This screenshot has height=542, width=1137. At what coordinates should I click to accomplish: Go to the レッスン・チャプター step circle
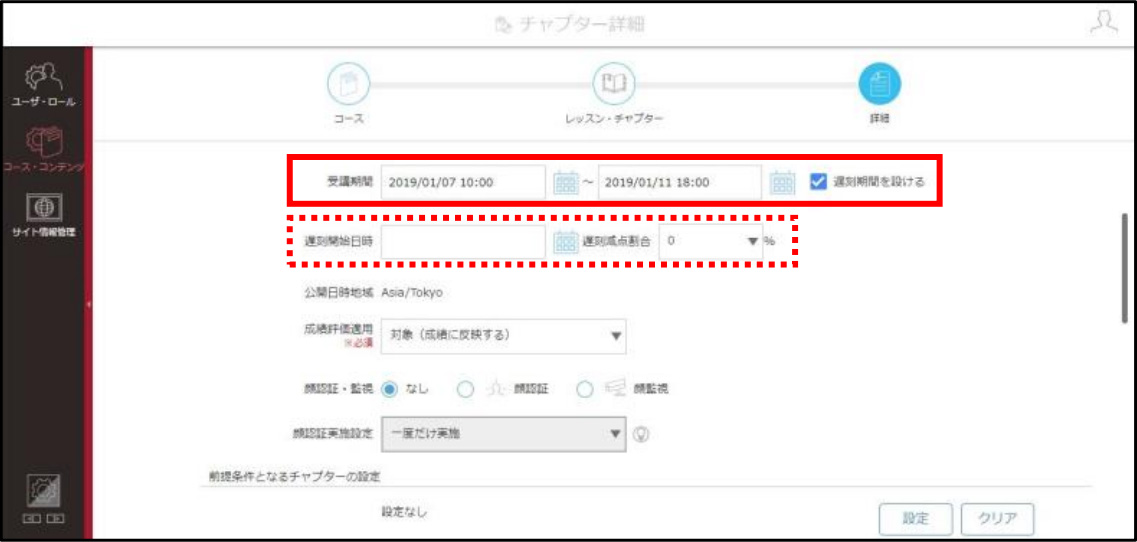tap(614, 83)
